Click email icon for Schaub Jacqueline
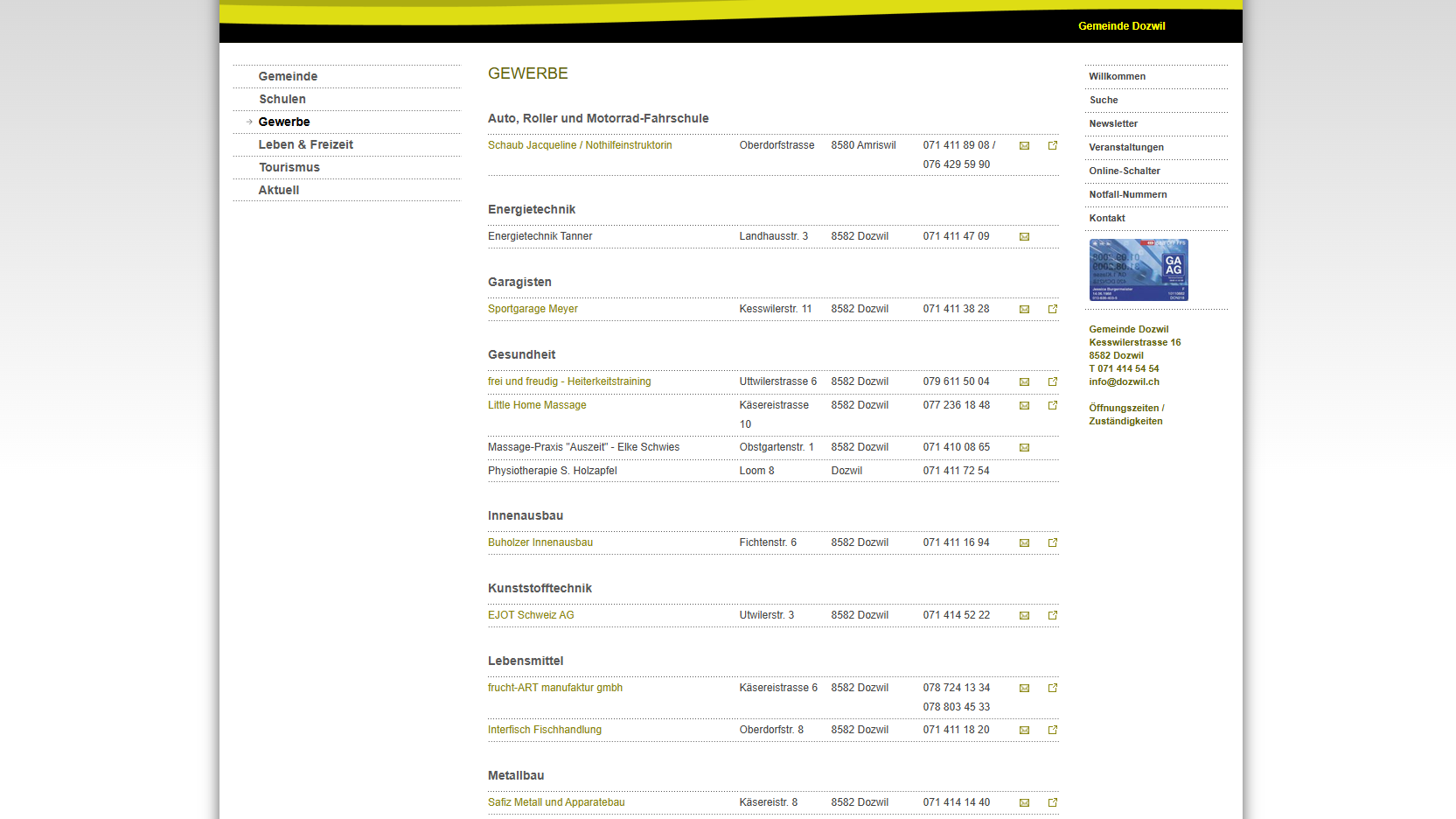The image size is (1456, 819). (x=1024, y=146)
